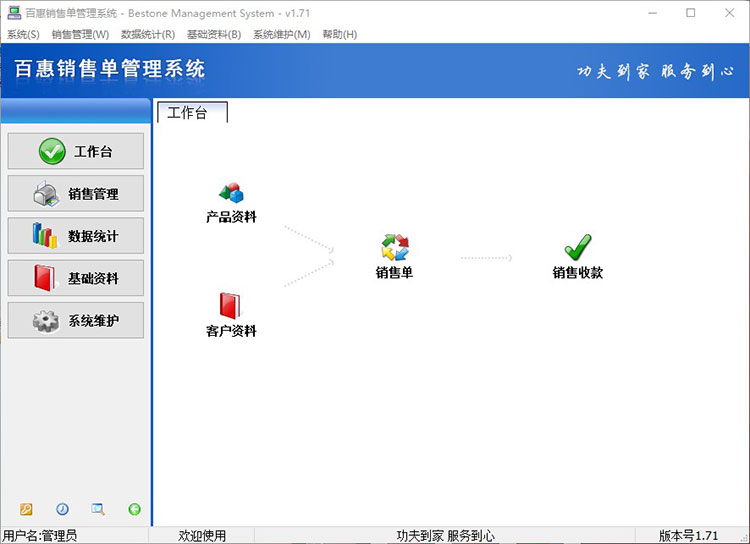Click 功夫到家 服务到心 in status bar

point(445,535)
